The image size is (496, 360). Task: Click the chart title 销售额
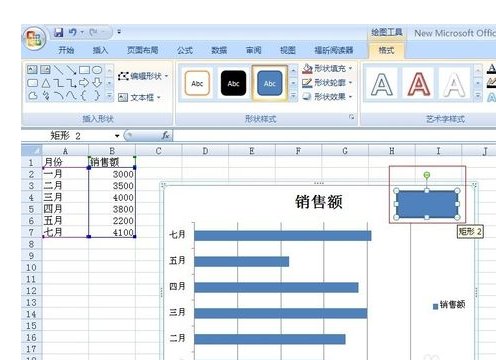(x=319, y=202)
